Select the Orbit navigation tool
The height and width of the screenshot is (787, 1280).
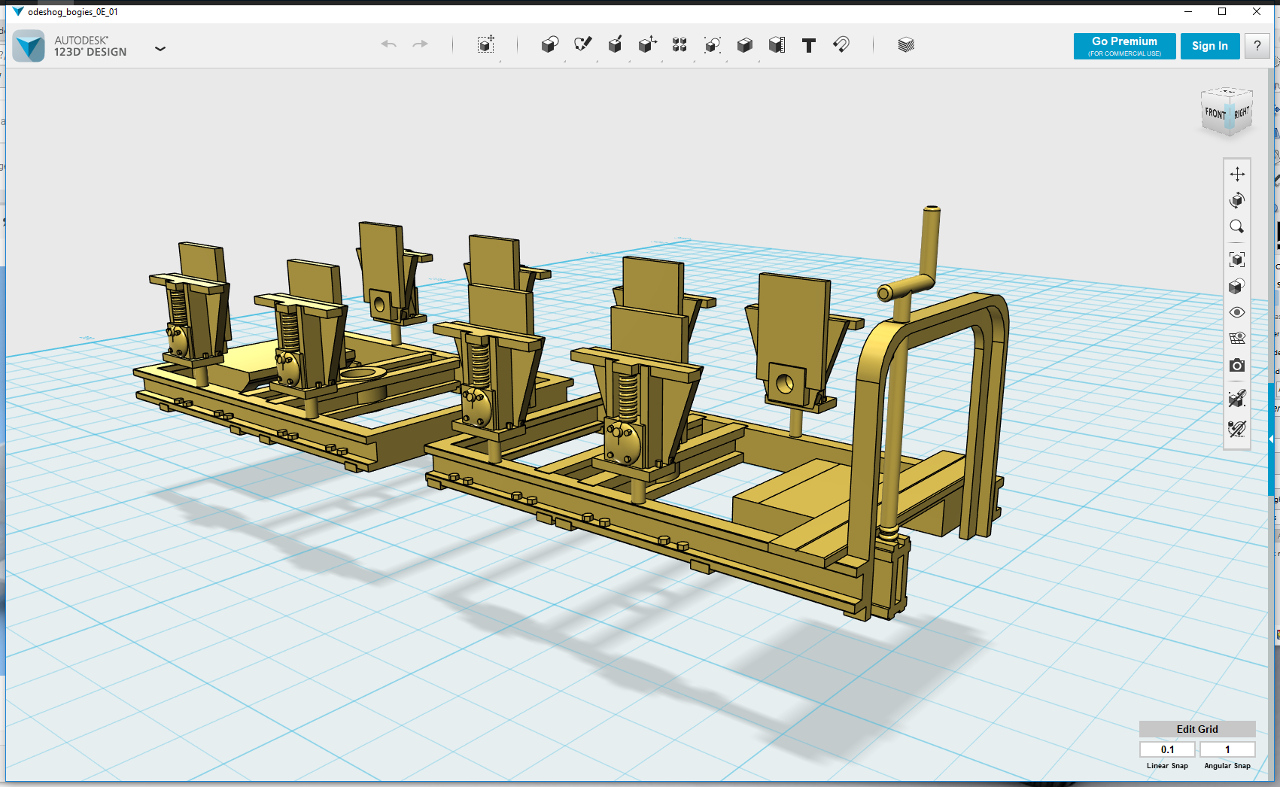1237,200
